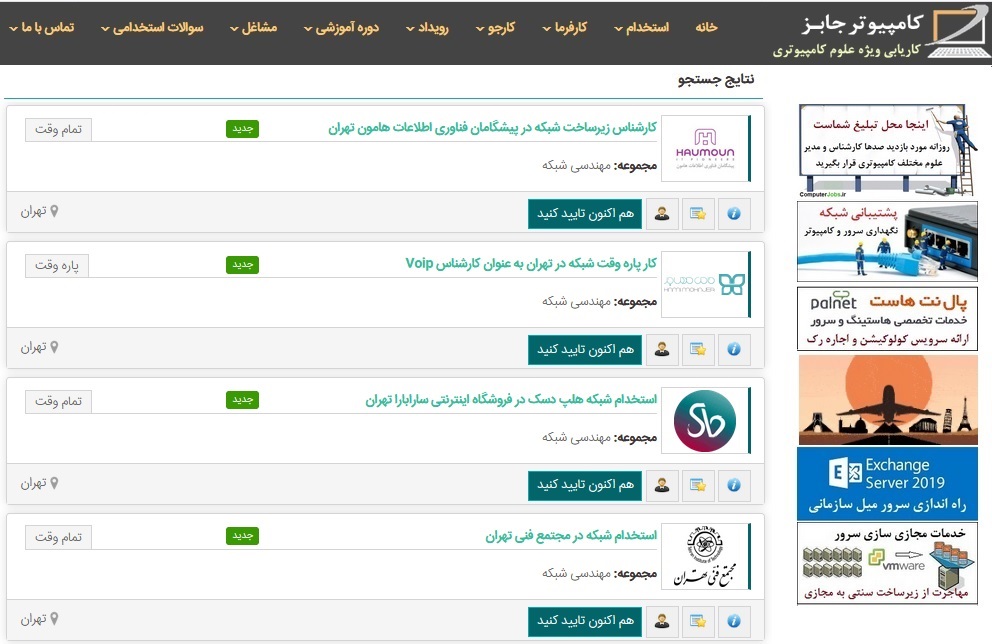Expand the کارجو menu
Viewport: 992px width, 644px height.
coord(495,28)
